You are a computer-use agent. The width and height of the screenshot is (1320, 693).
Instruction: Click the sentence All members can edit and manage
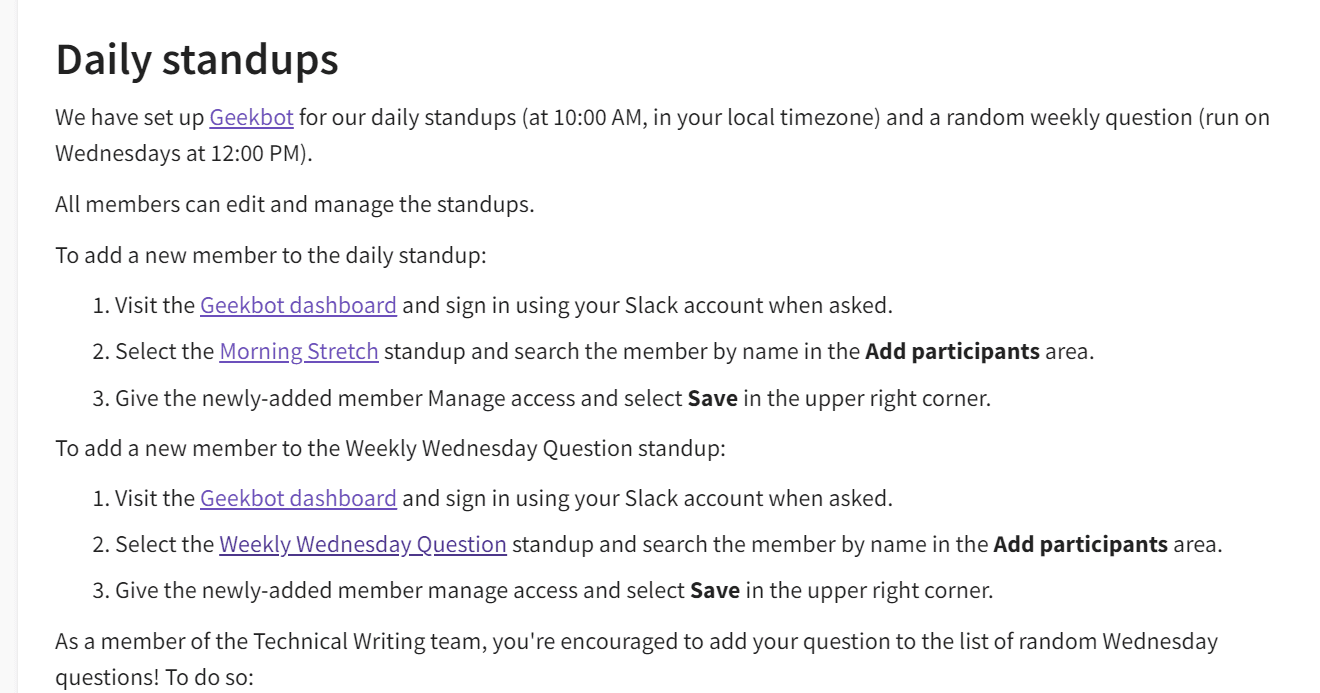click(x=295, y=205)
